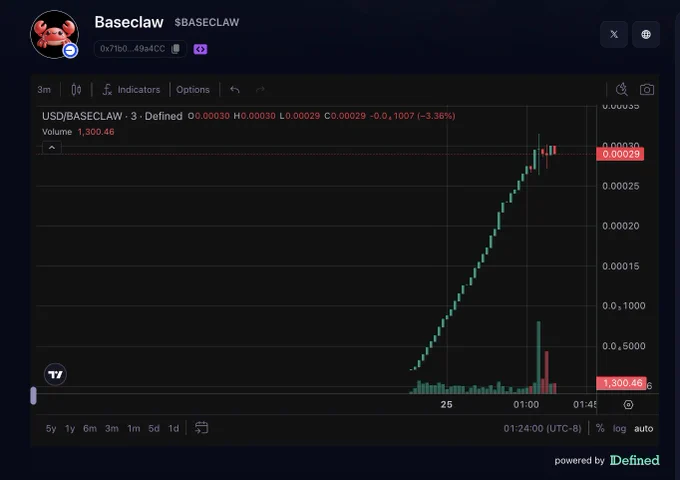Open the website globe icon

click(646, 34)
